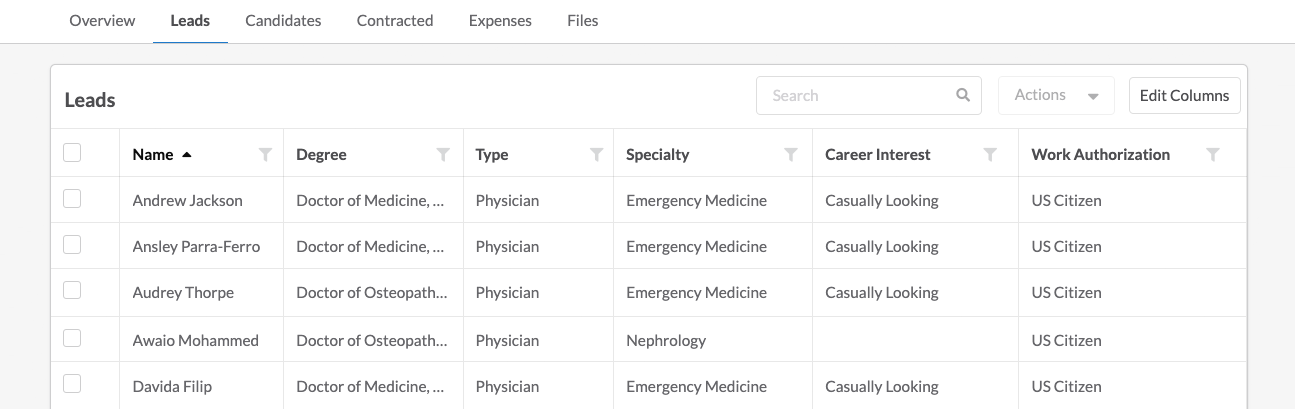The height and width of the screenshot is (409, 1295).
Task: Click the Career Interest filter funnel
Action: pyautogui.click(x=990, y=154)
